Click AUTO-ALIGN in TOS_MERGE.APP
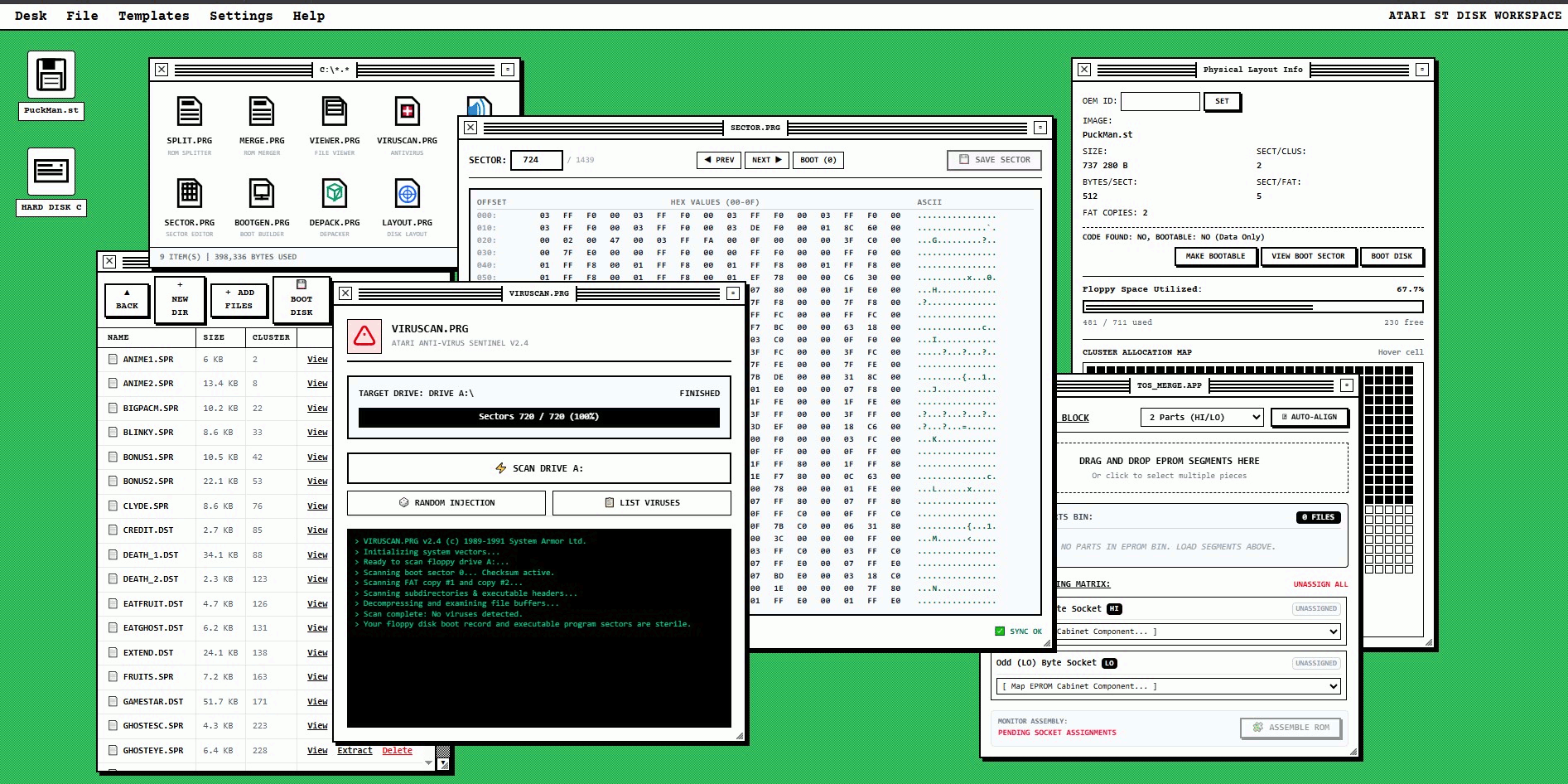Image resolution: width=1568 pixels, height=784 pixels. coord(1309,417)
